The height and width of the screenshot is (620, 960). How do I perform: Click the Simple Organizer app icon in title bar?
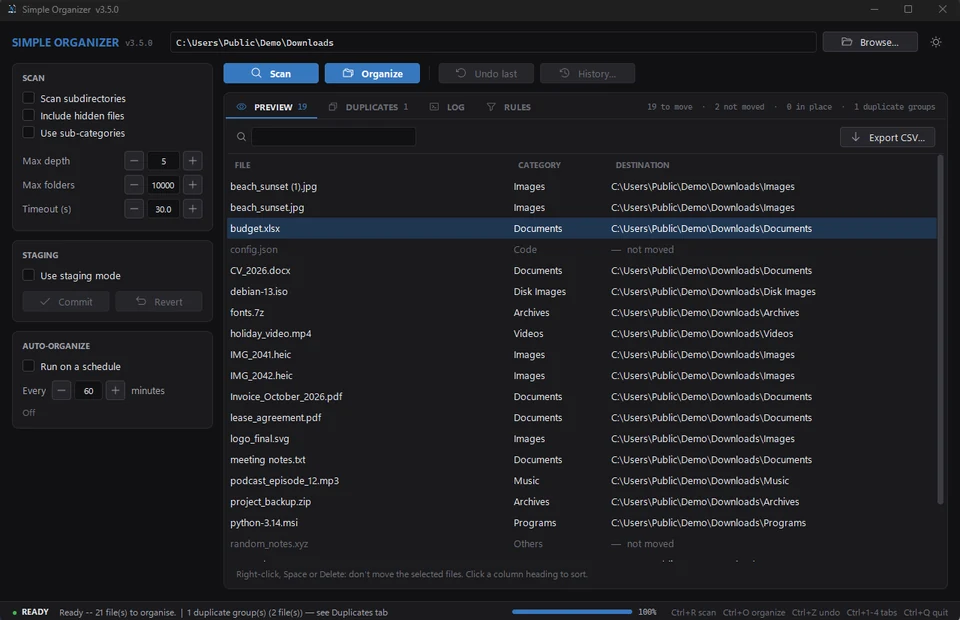click(x=12, y=9)
